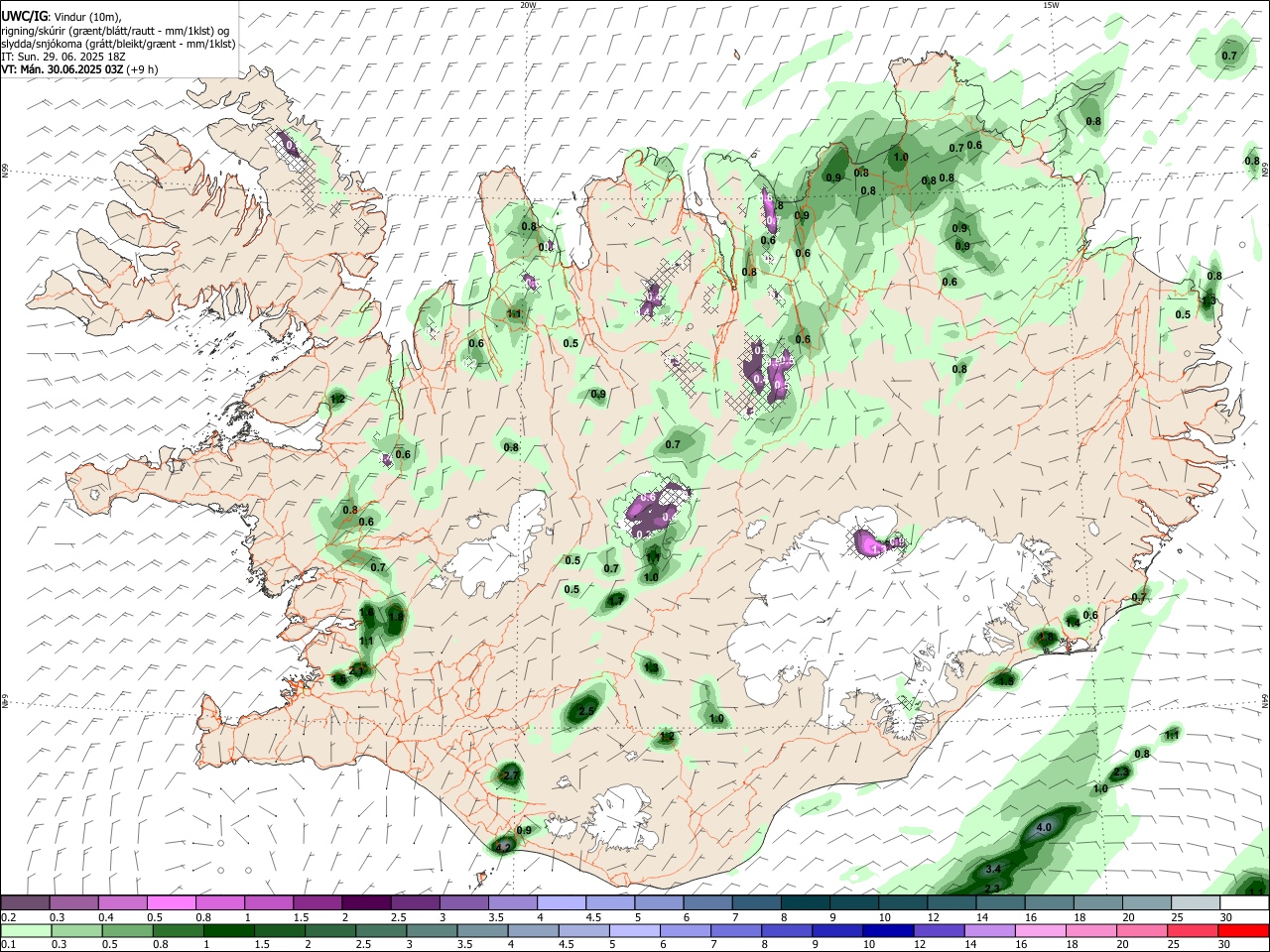Image resolution: width=1270 pixels, height=952 pixels.
Task: Select the bright red swatch ending the rain scale
Action: tap(1243, 930)
